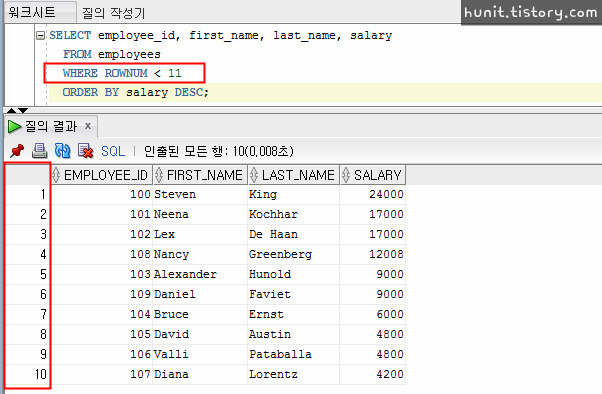Select the employee ID cell 100

click(x=102, y=194)
